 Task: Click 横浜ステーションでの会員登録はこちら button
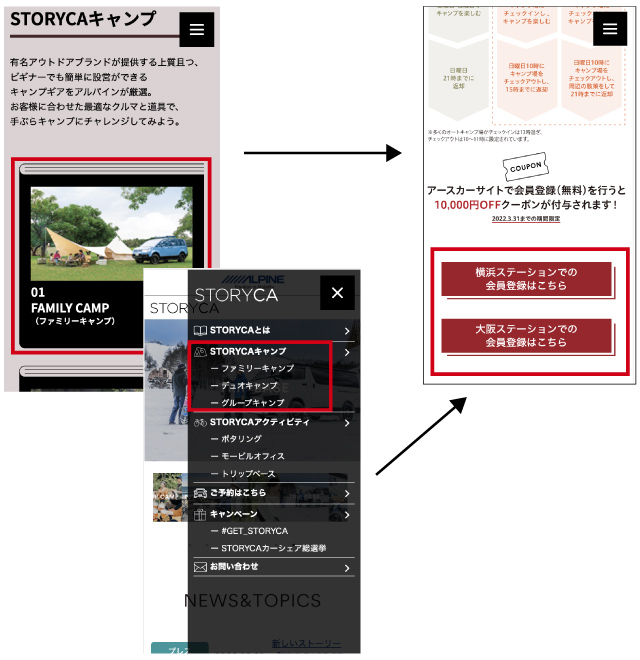[x=526, y=279]
